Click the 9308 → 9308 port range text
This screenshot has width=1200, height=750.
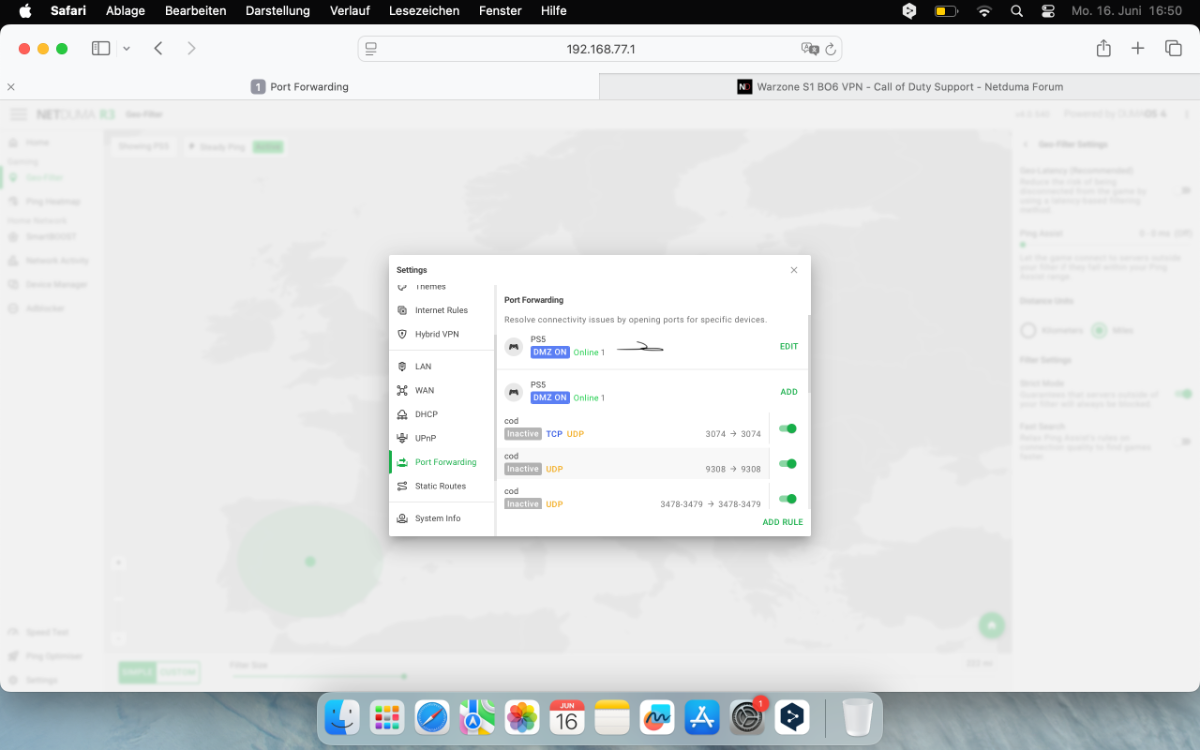point(733,469)
